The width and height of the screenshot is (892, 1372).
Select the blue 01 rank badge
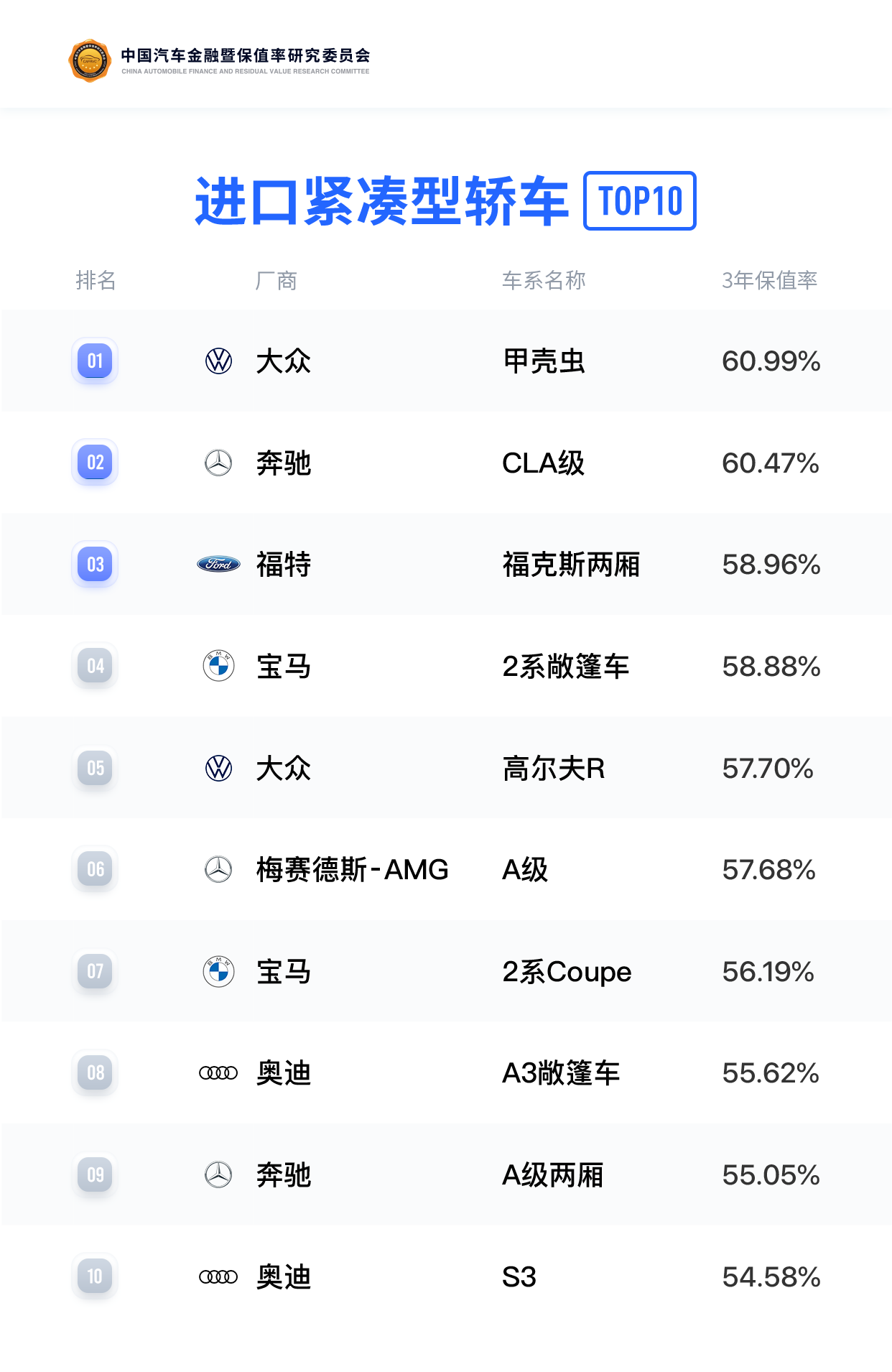pyautogui.click(x=95, y=361)
